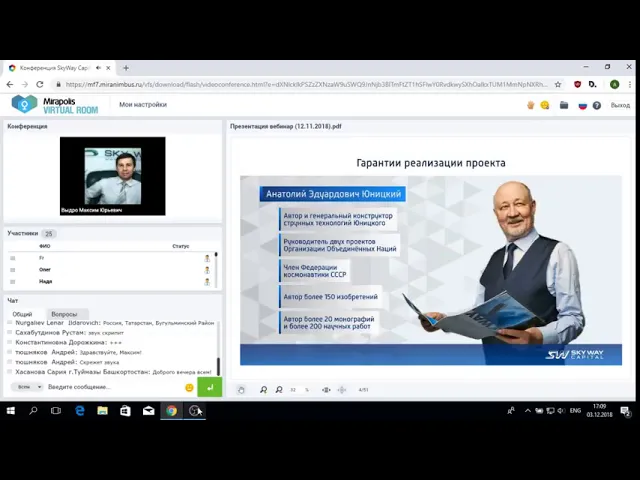Click the Mirapolis Virtual Room logo

55,104
